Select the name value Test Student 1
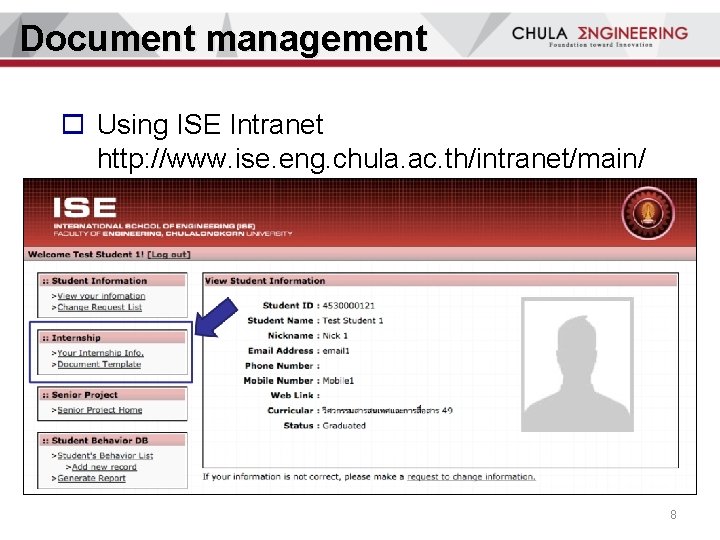Viewport: 720px width, 540px height. point(353,321)
